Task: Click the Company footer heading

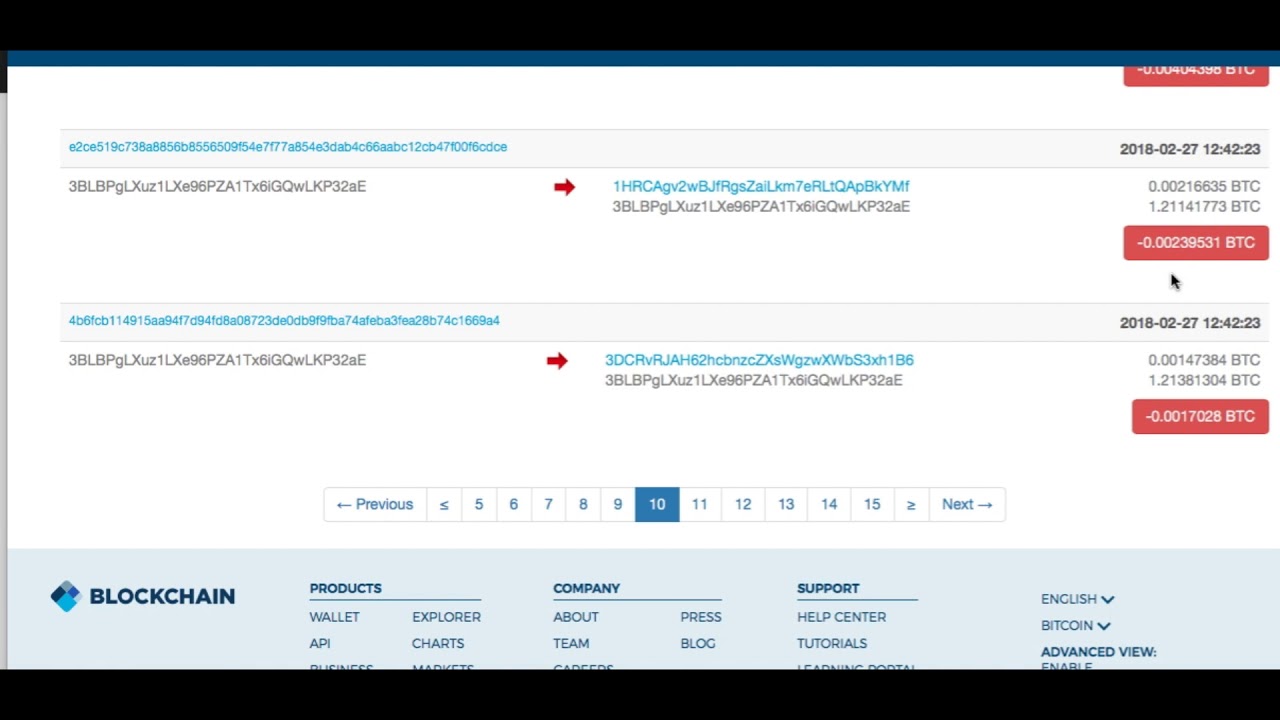Action: click(x=586, y=589)
